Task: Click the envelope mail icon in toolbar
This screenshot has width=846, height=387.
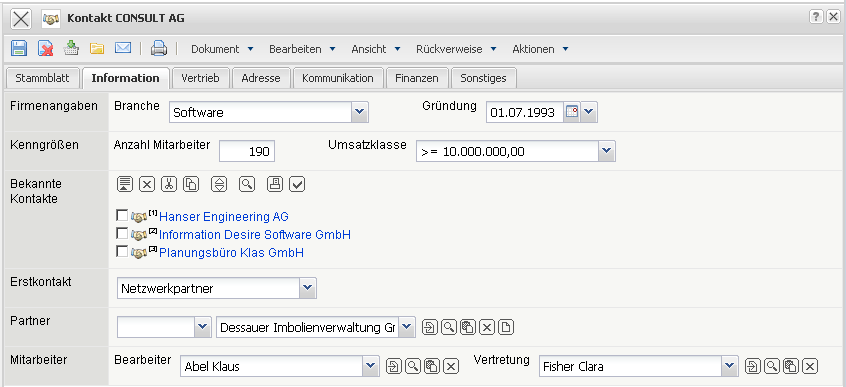Action: [x=123, y=48]
